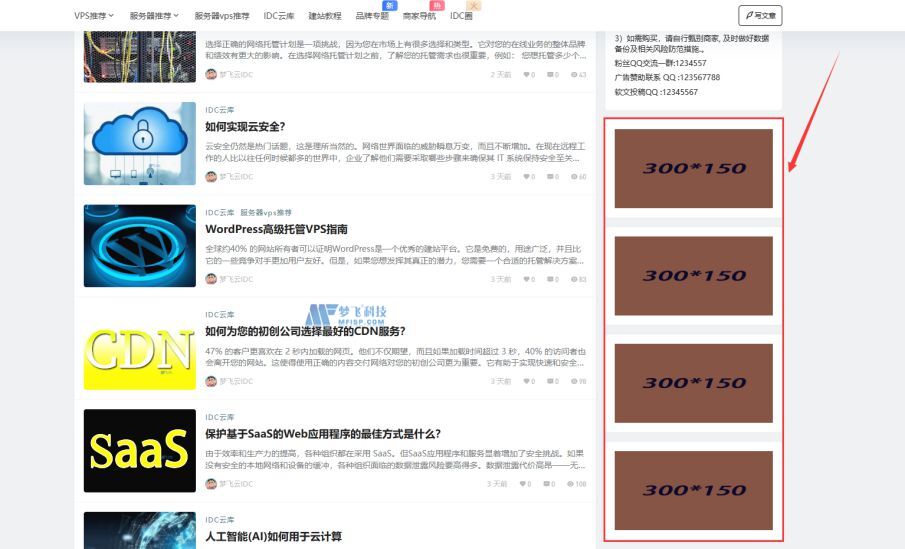Open the 品牌专题 nav menu item
Viewport: 905px width, 549px height.
click(x=372, y=16)
